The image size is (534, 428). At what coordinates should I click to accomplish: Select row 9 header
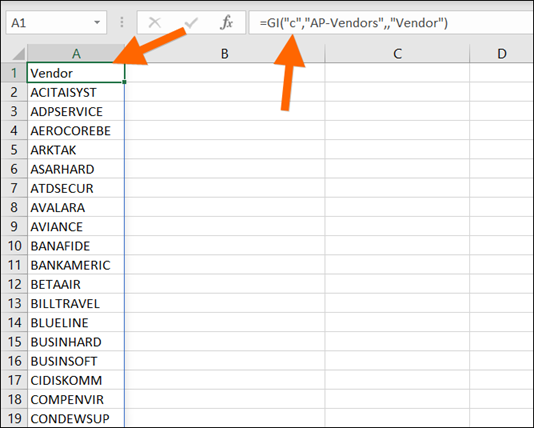coord(14,226)
